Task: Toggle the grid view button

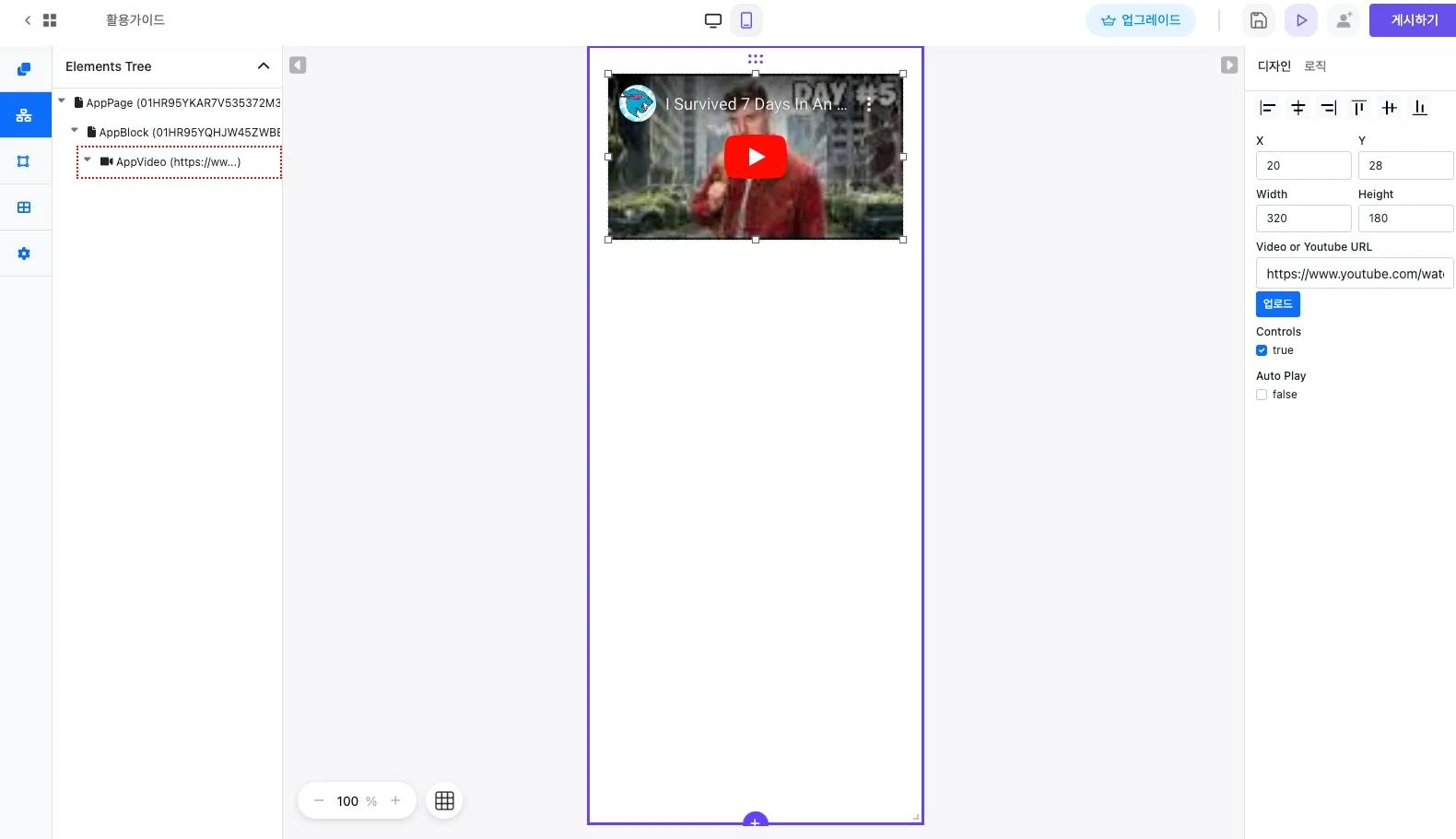Action: click(x=444, y=800)
